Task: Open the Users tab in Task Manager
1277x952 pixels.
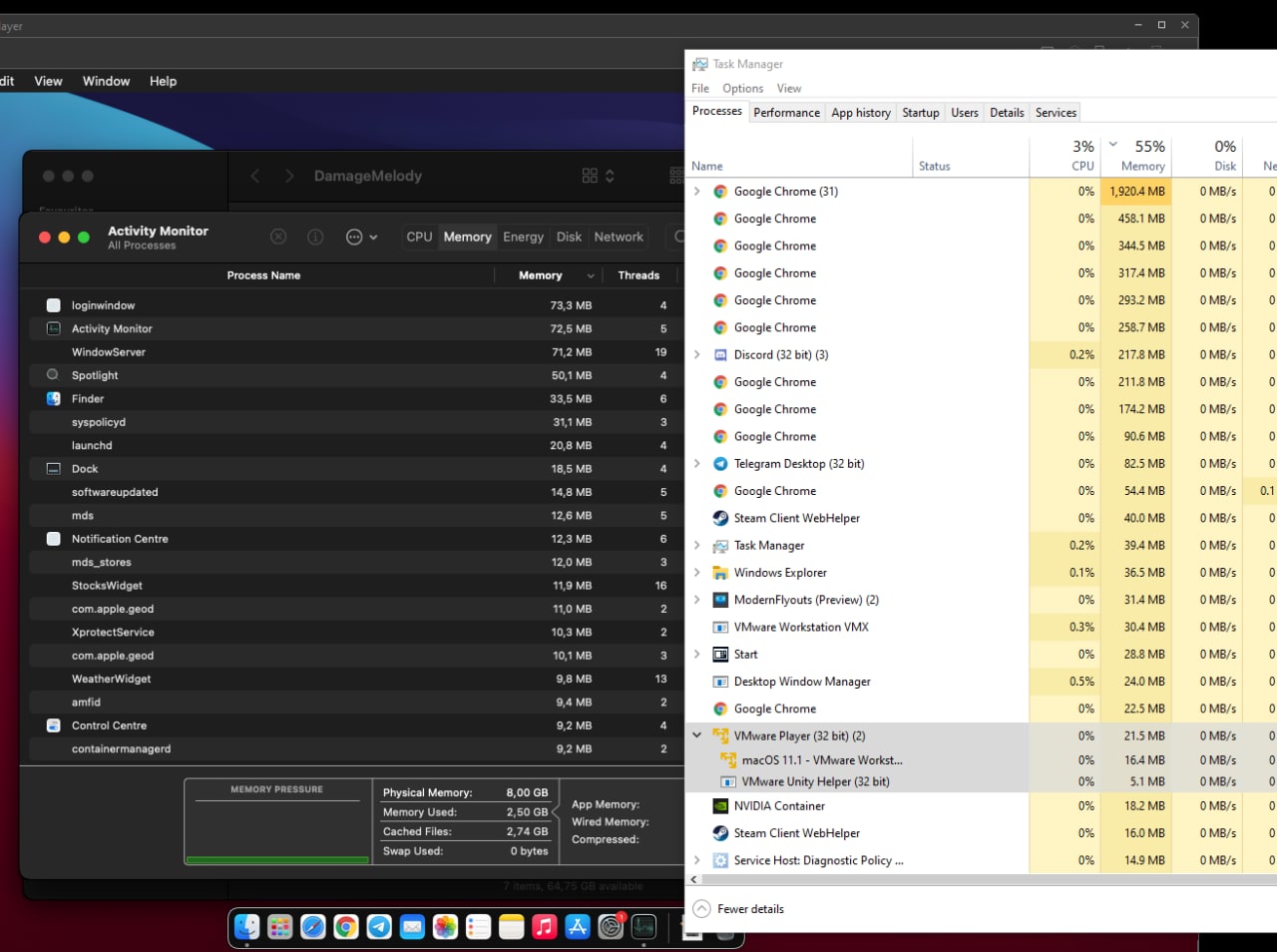Action: 965,113
